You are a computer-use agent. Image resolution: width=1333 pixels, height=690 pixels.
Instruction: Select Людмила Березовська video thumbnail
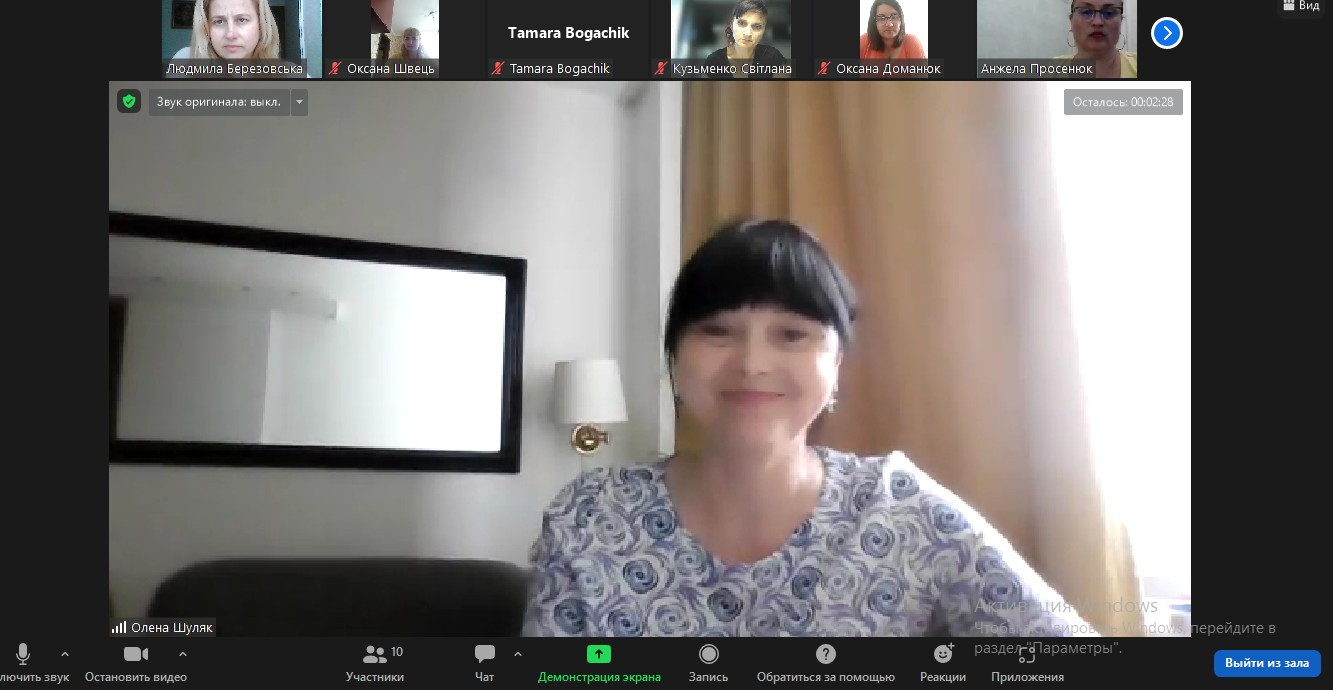click(242, 39)
